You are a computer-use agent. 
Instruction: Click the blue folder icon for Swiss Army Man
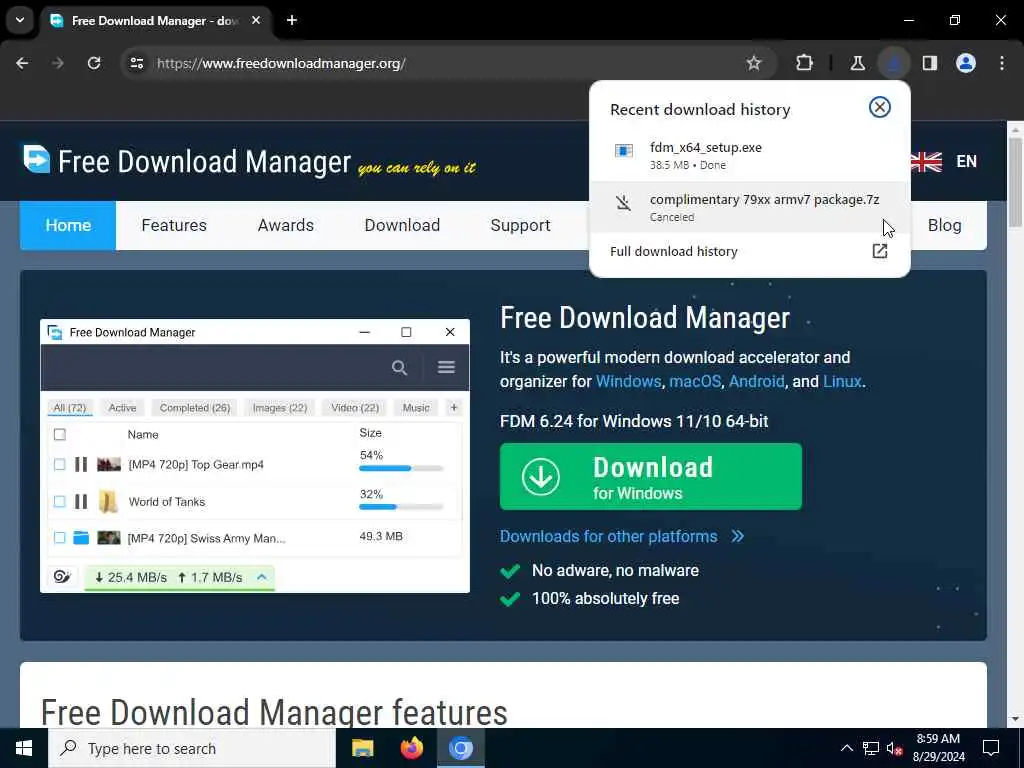[81, 537]
